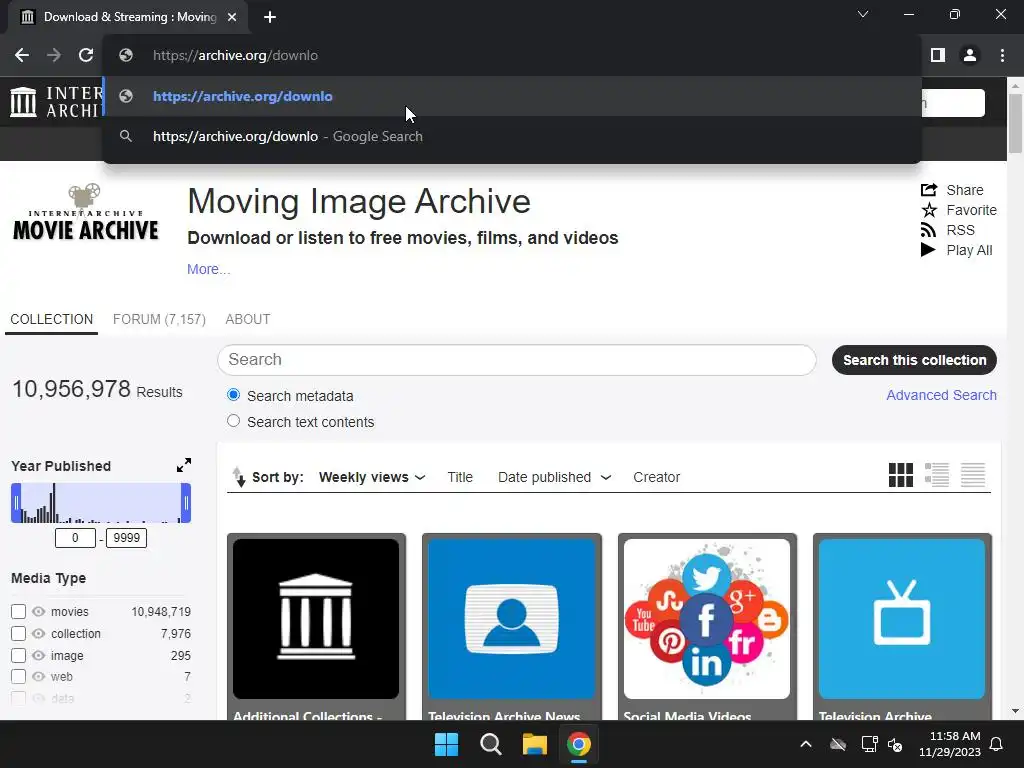Viewport: 1024px width, 768px height.
Task: Click the collection Search input field
Action: coord(517,360)
